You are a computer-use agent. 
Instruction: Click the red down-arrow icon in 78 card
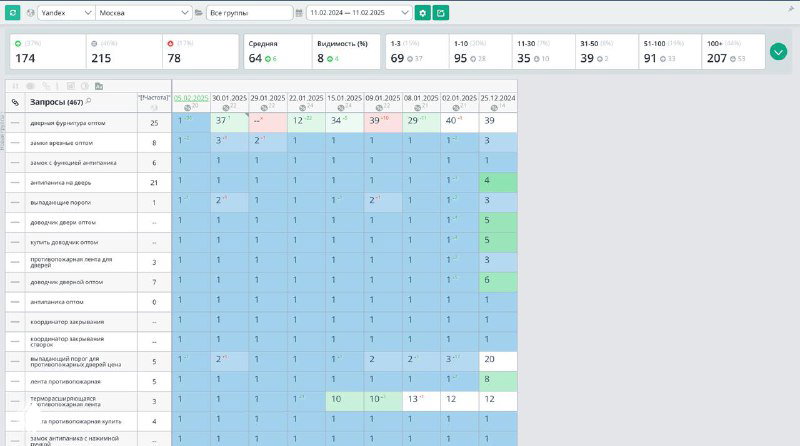coord(170,44)
